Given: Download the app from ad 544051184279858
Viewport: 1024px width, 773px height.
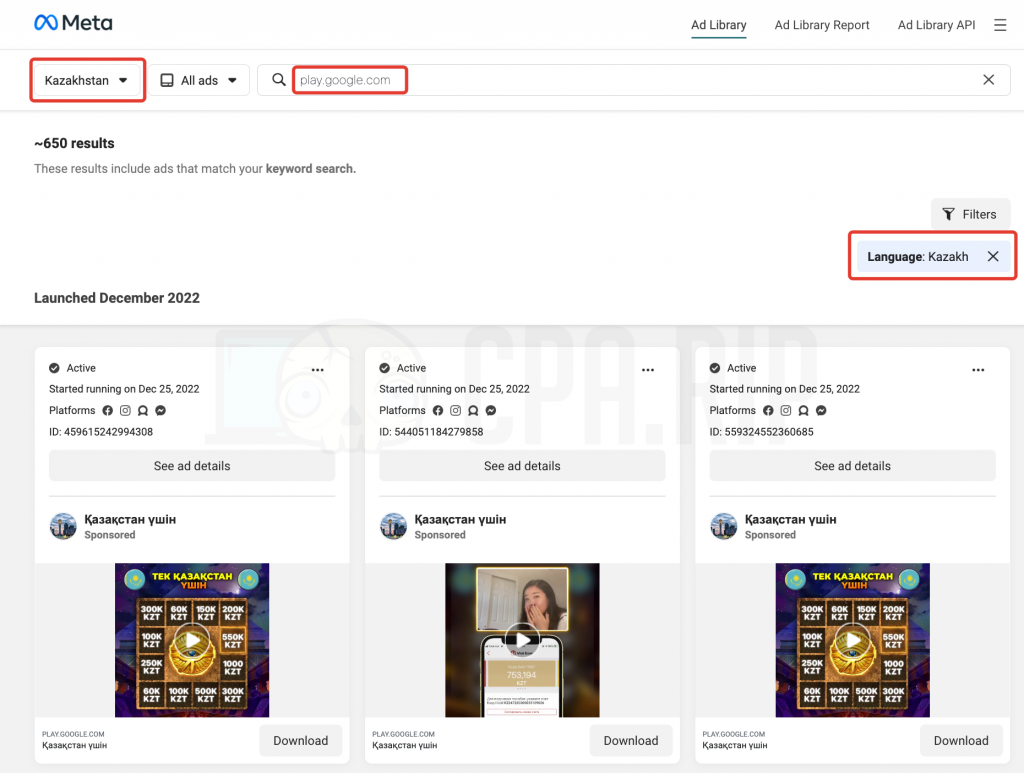Looking at the screenshot, I should 631,740.
